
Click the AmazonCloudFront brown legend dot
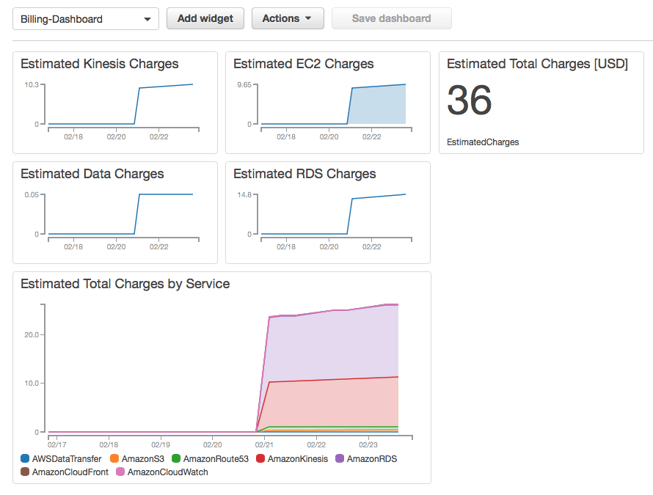coord(26,472)
